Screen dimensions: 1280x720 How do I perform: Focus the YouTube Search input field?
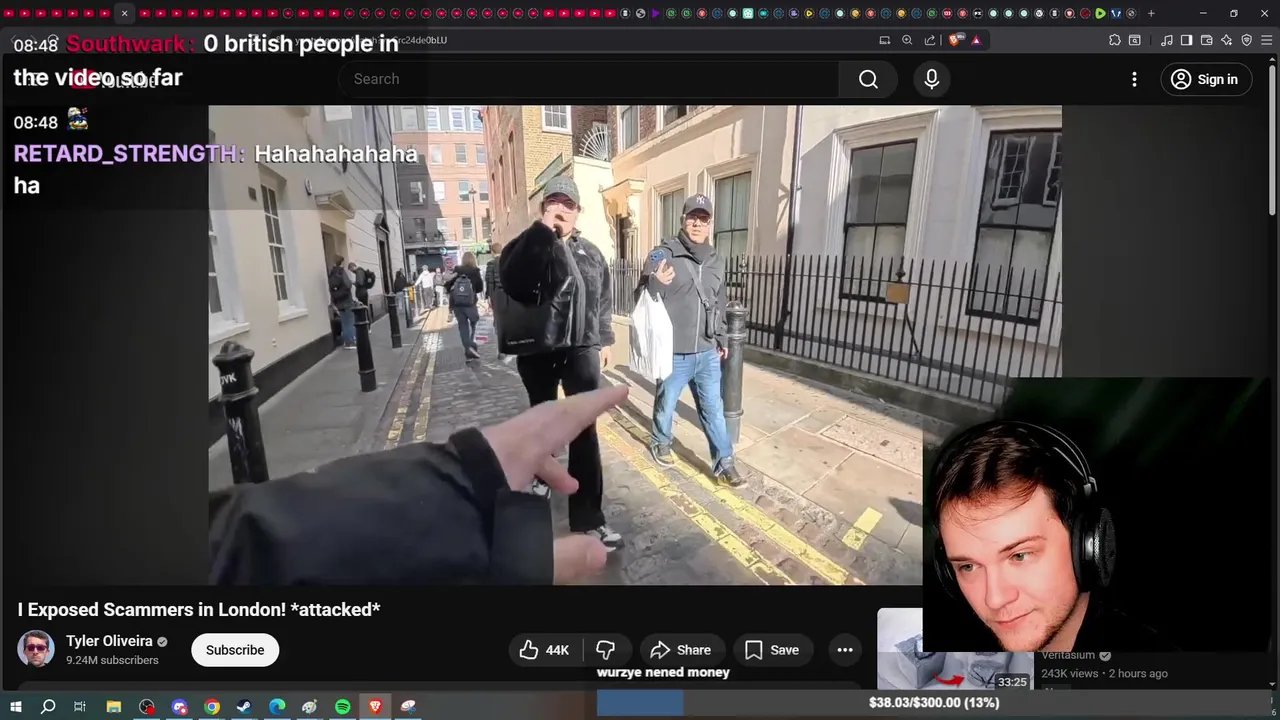[x=590, y=79]
